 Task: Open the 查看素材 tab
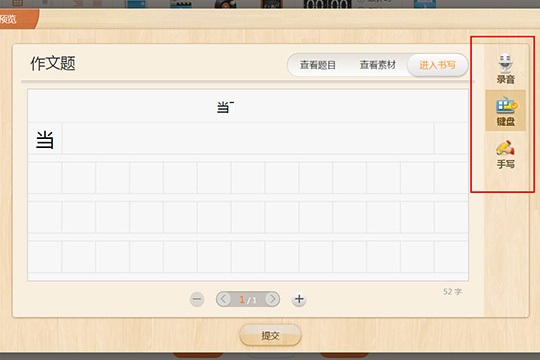[377, 65]
